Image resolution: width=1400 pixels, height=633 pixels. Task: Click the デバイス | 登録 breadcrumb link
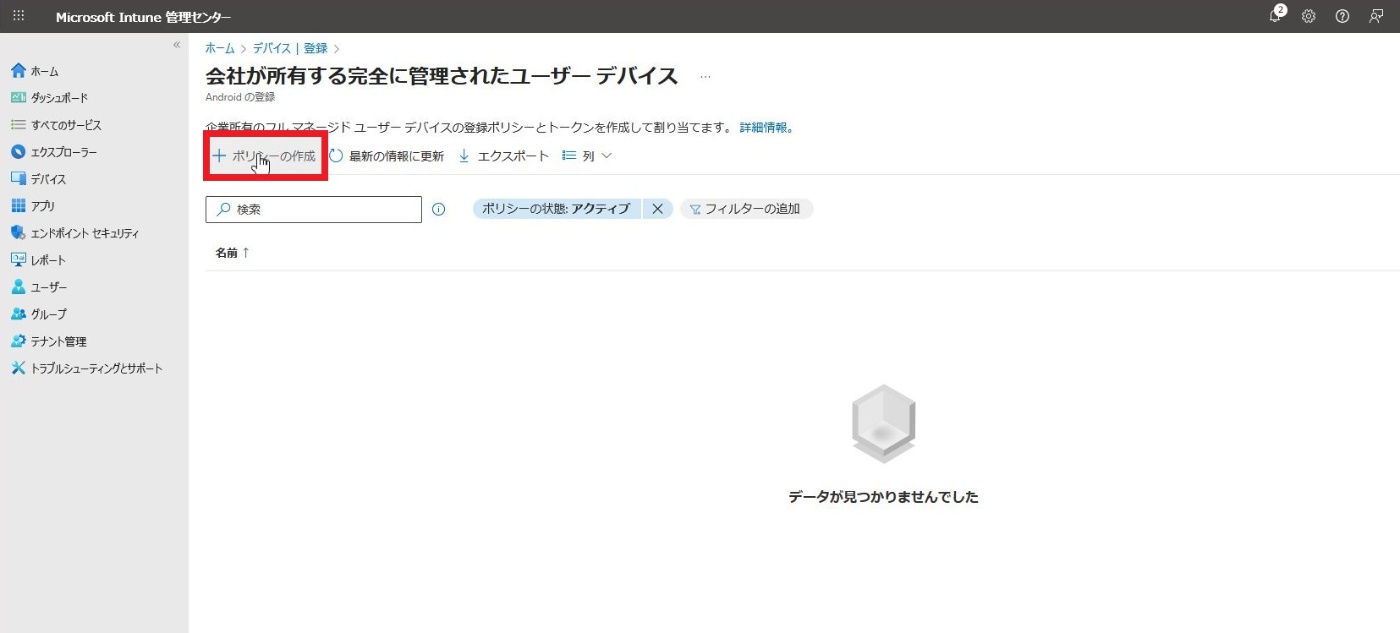click(290, 48)
